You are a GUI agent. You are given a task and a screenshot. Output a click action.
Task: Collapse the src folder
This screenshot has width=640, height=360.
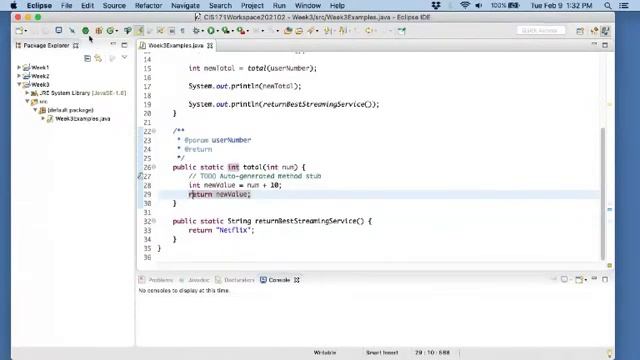tap(27, 101)
